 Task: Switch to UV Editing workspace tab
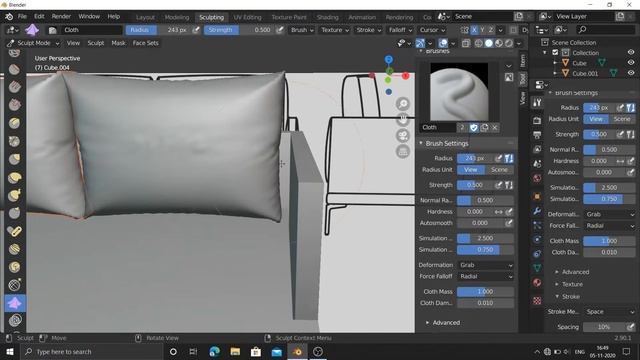click(247, 17)
